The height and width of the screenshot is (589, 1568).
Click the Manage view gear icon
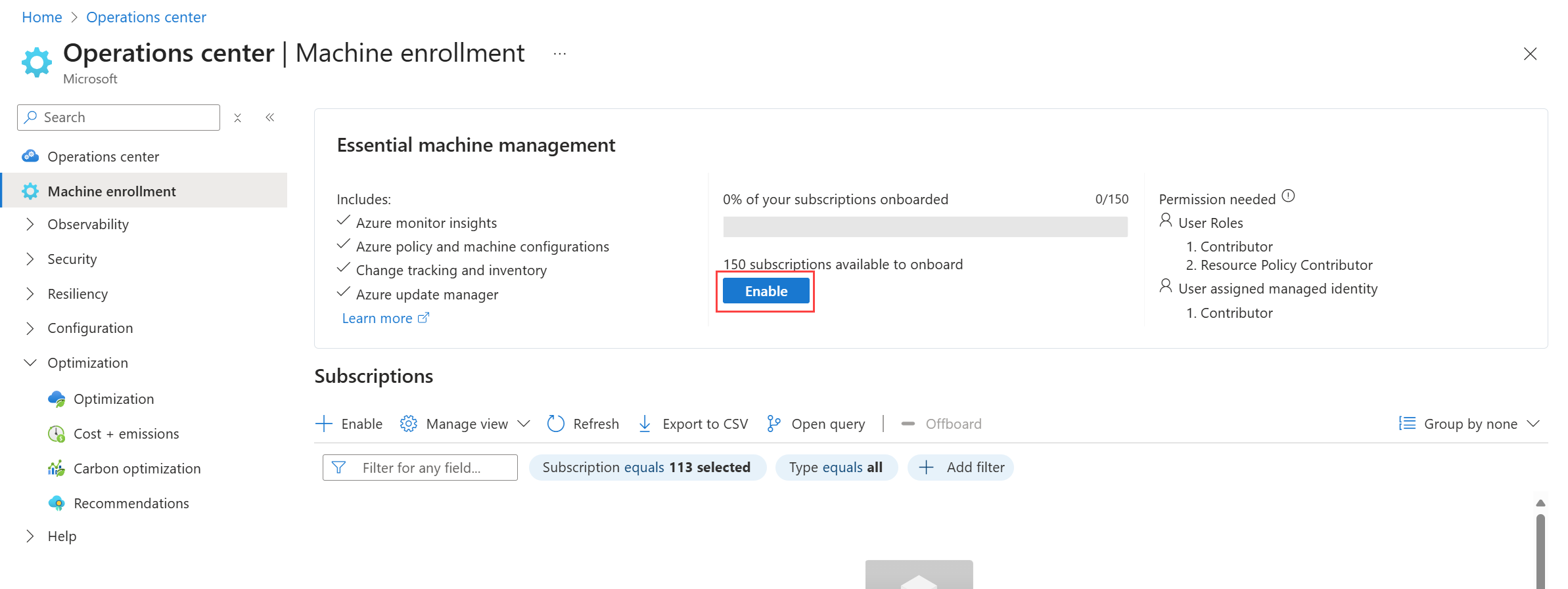[x=408, y=424]
